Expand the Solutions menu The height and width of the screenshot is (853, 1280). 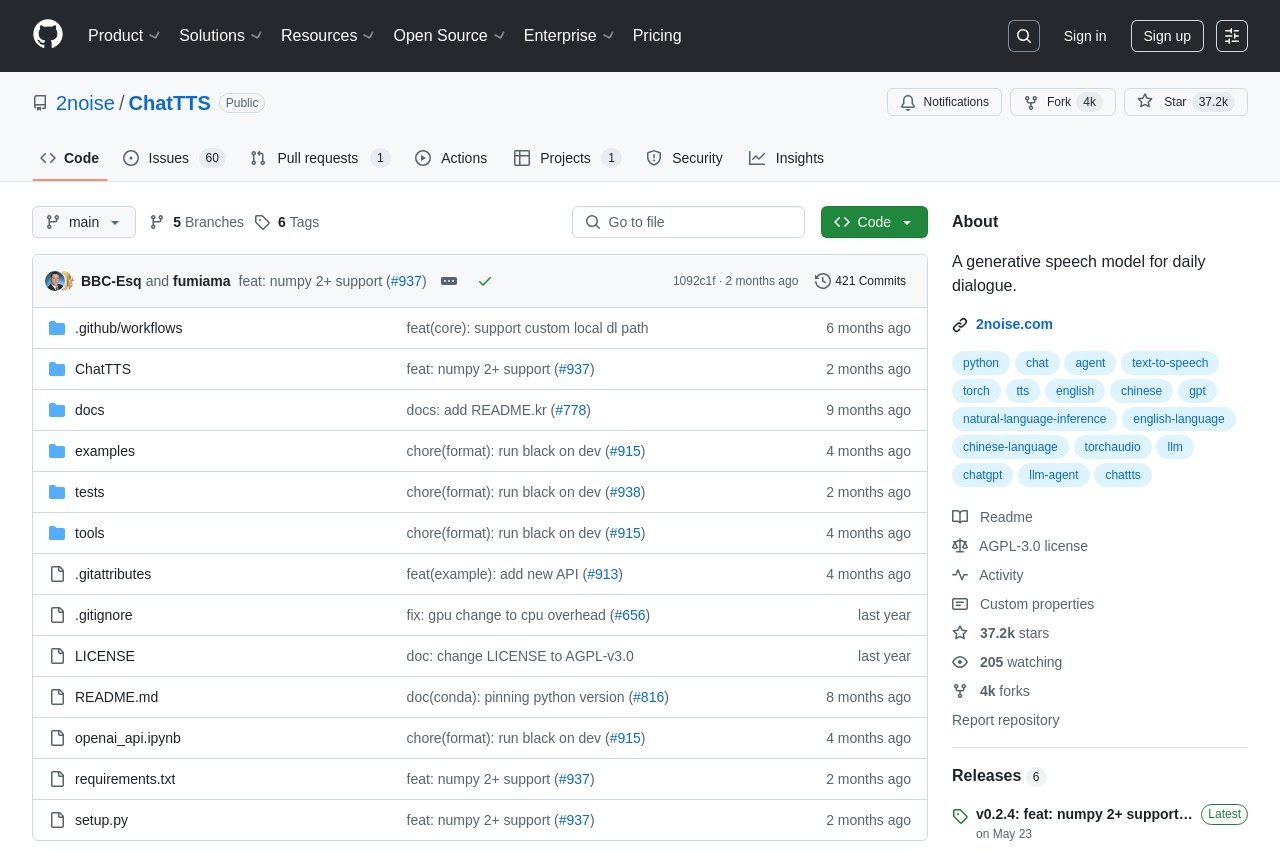[221, 36]
